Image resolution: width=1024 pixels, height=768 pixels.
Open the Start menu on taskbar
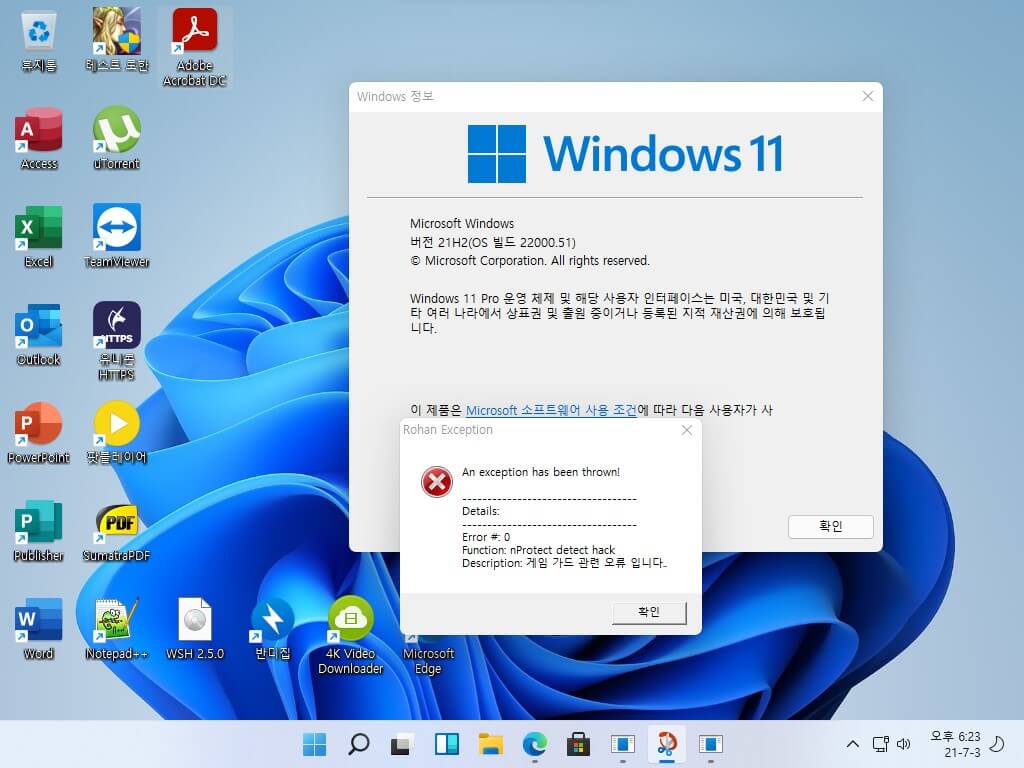[x=314, y=744]
